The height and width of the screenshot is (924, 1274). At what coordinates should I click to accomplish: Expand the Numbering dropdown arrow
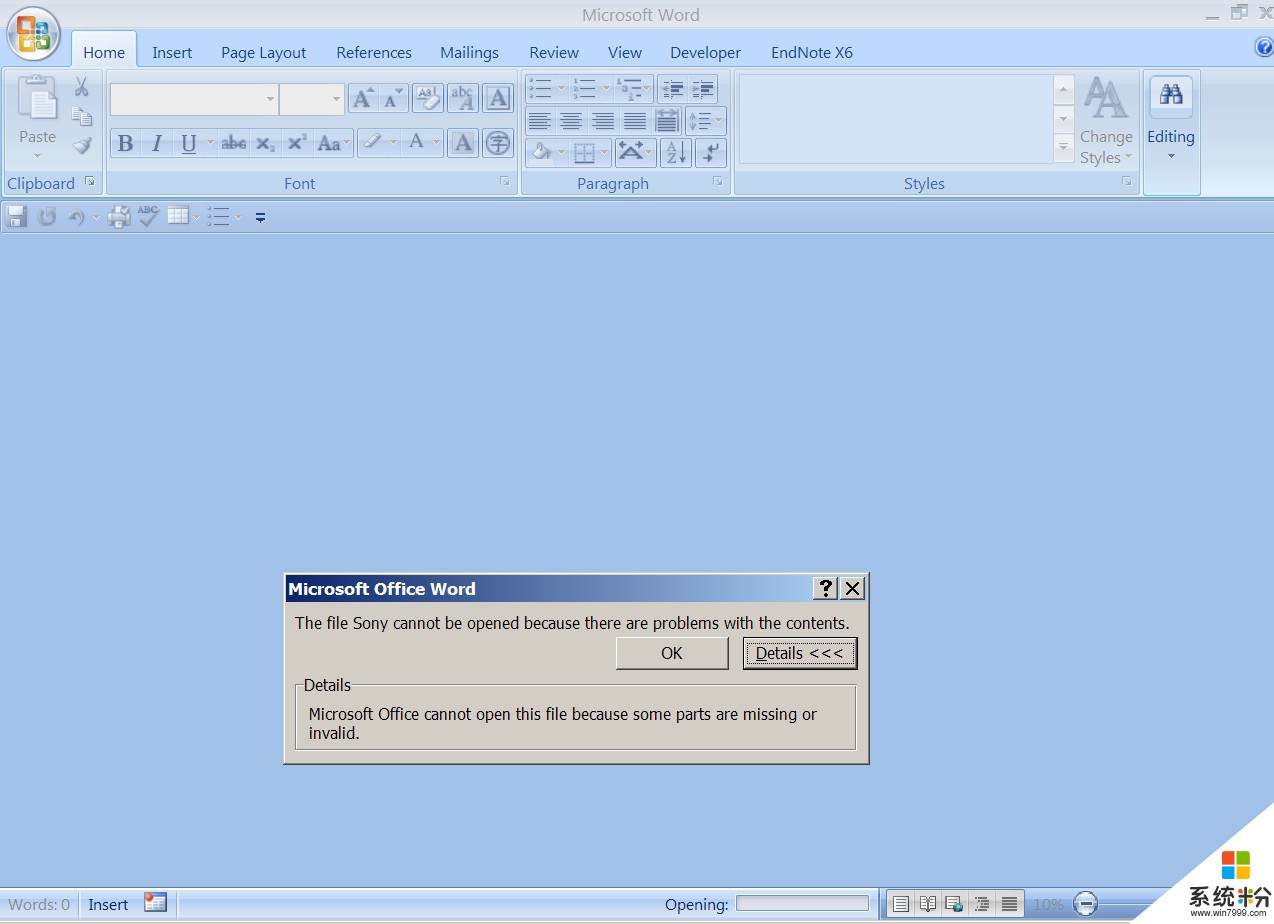(605, 89)
